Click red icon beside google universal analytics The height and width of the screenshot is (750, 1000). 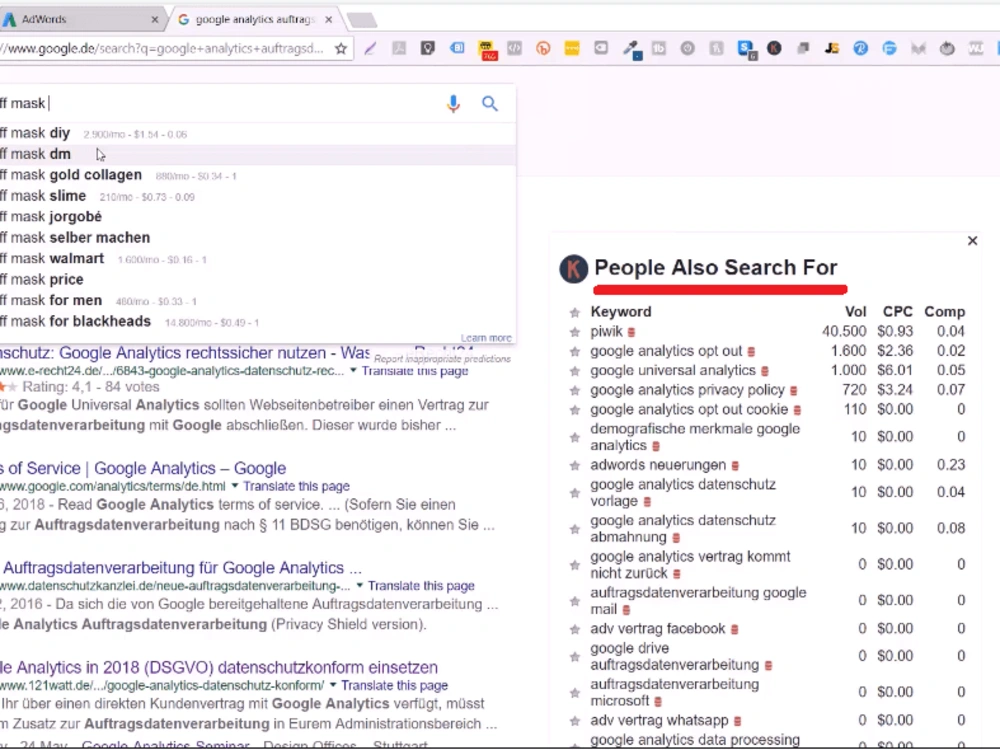(x=765, y=371)
